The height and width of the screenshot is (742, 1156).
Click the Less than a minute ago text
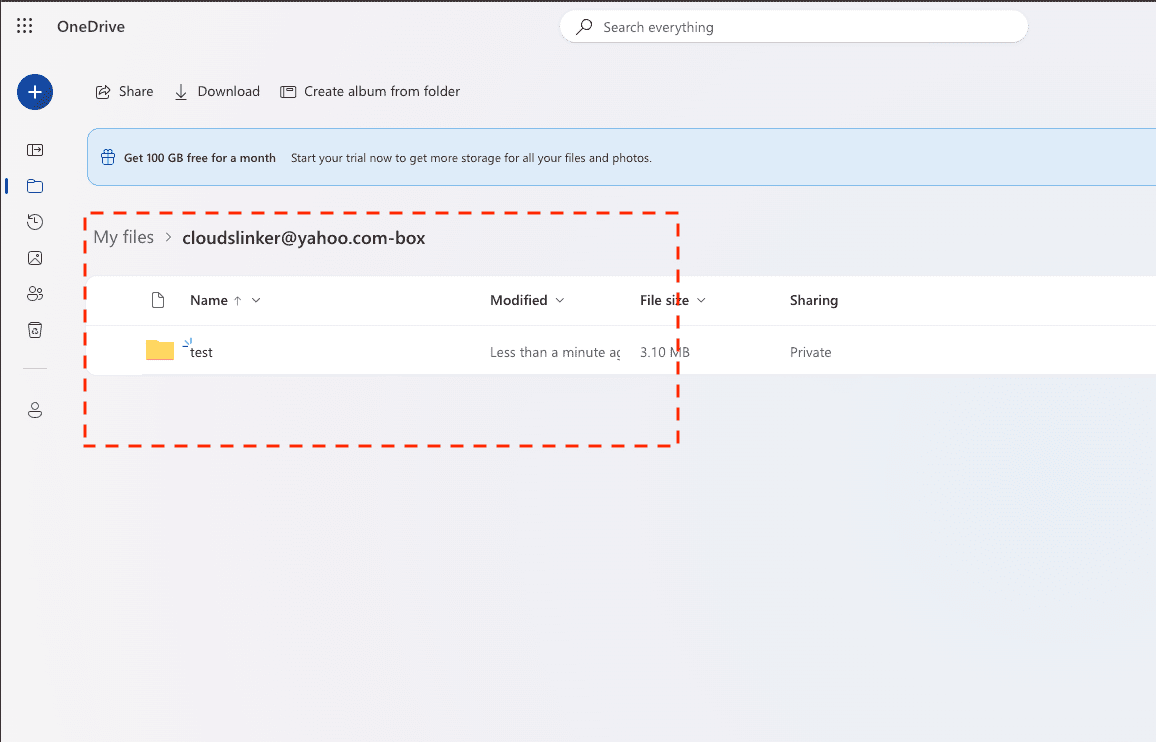554,353
